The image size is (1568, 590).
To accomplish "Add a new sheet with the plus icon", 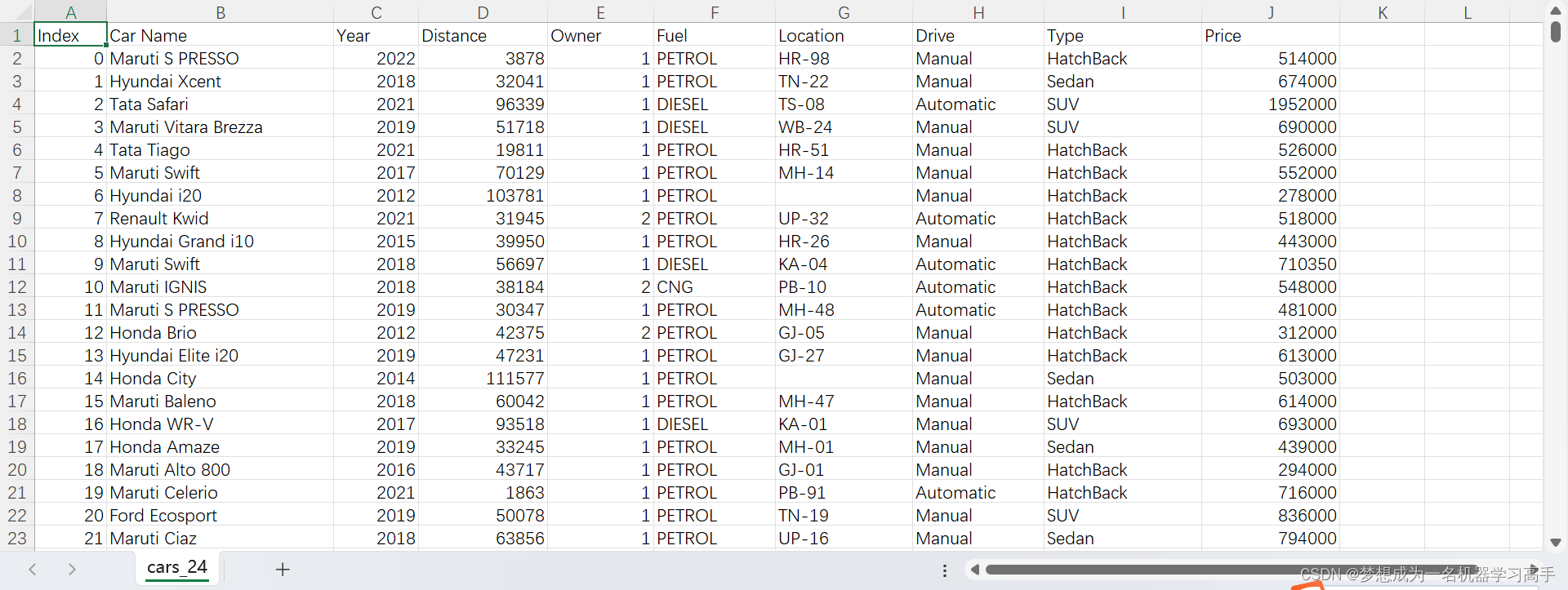I will 283,570.
